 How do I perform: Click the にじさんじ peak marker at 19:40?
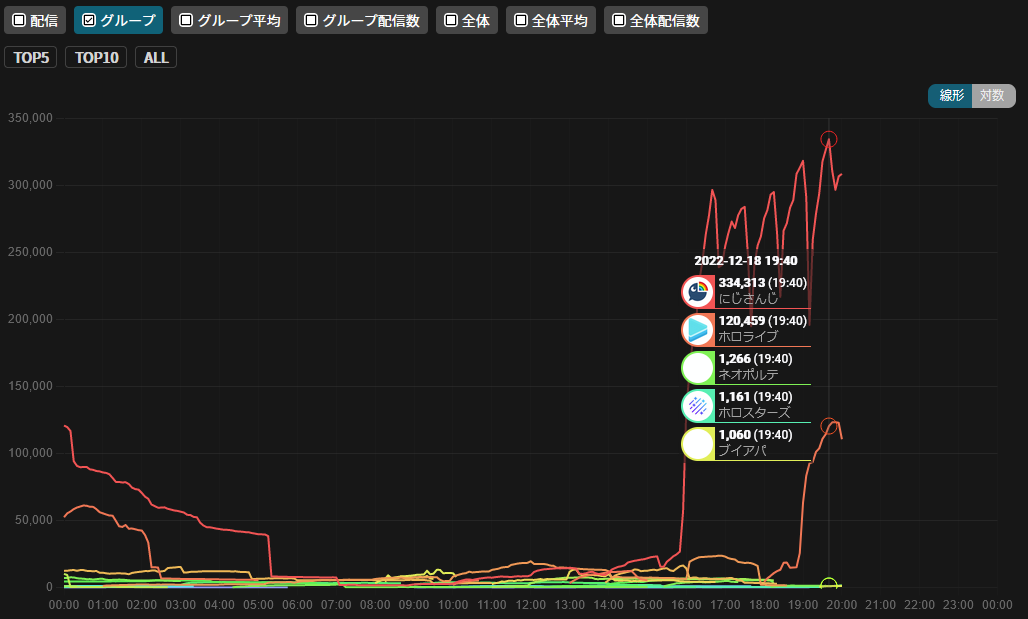829,139
